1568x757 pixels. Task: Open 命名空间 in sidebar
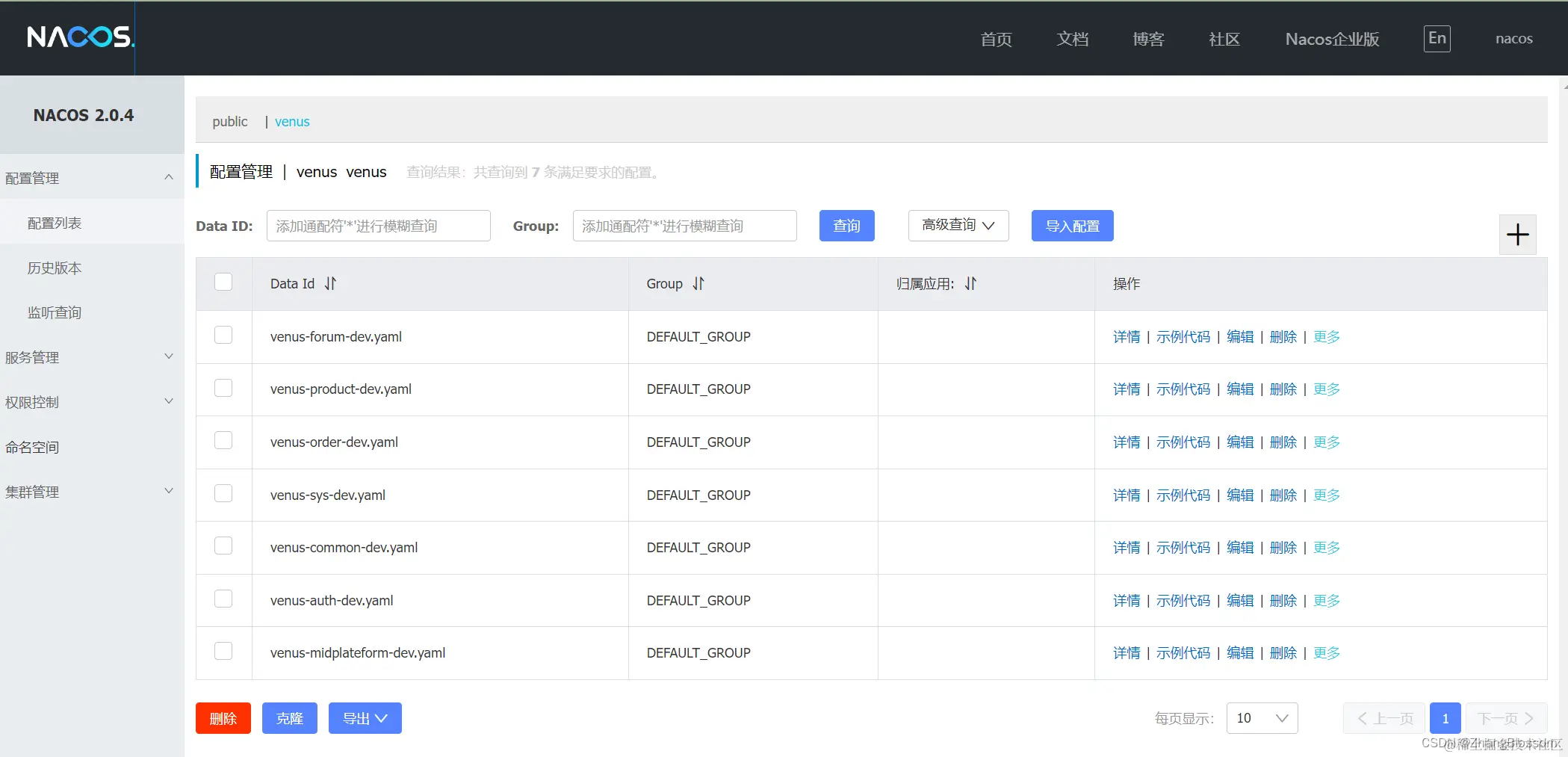click(x=92, y=447)
